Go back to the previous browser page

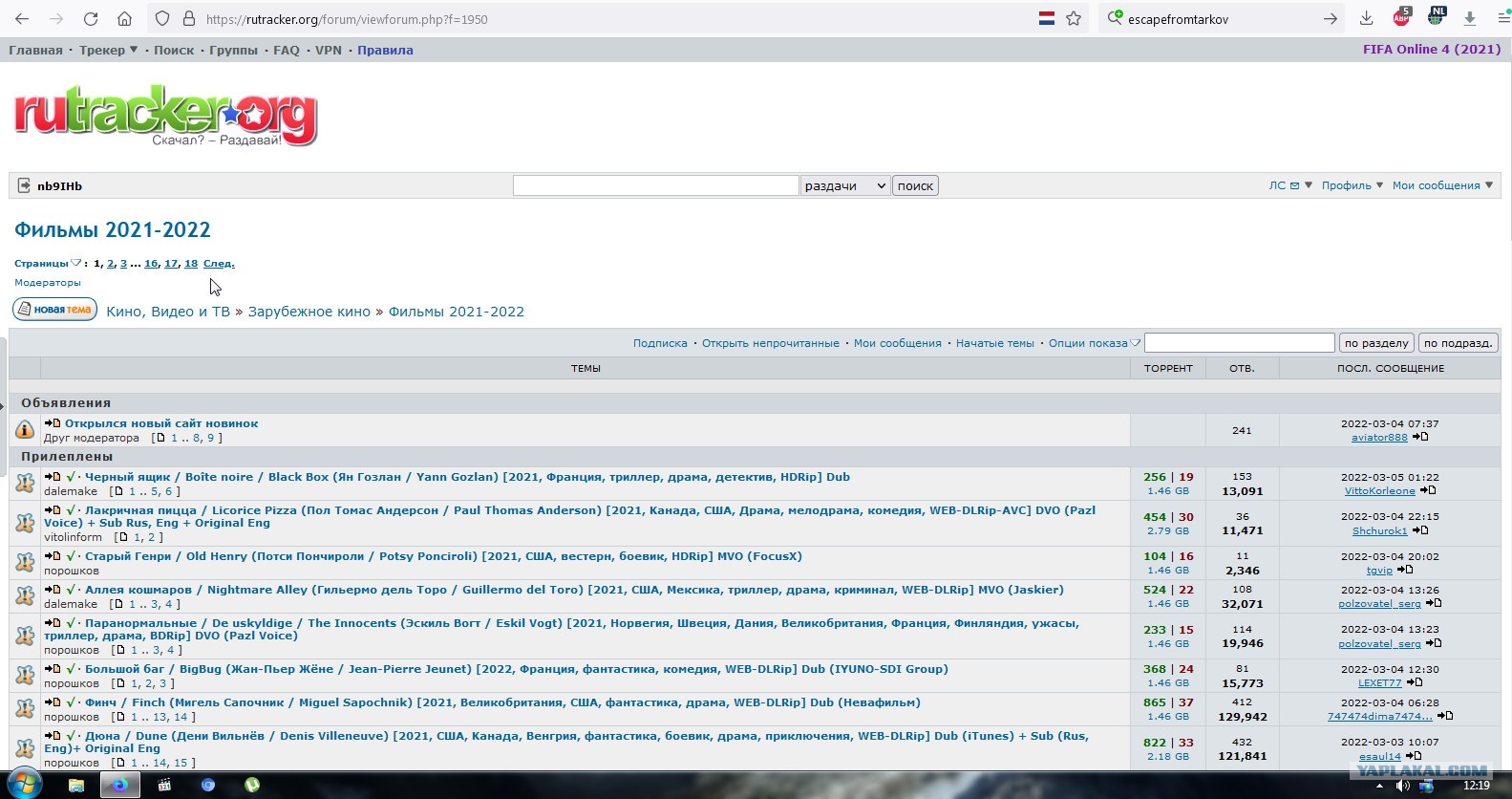click(22, 19)
